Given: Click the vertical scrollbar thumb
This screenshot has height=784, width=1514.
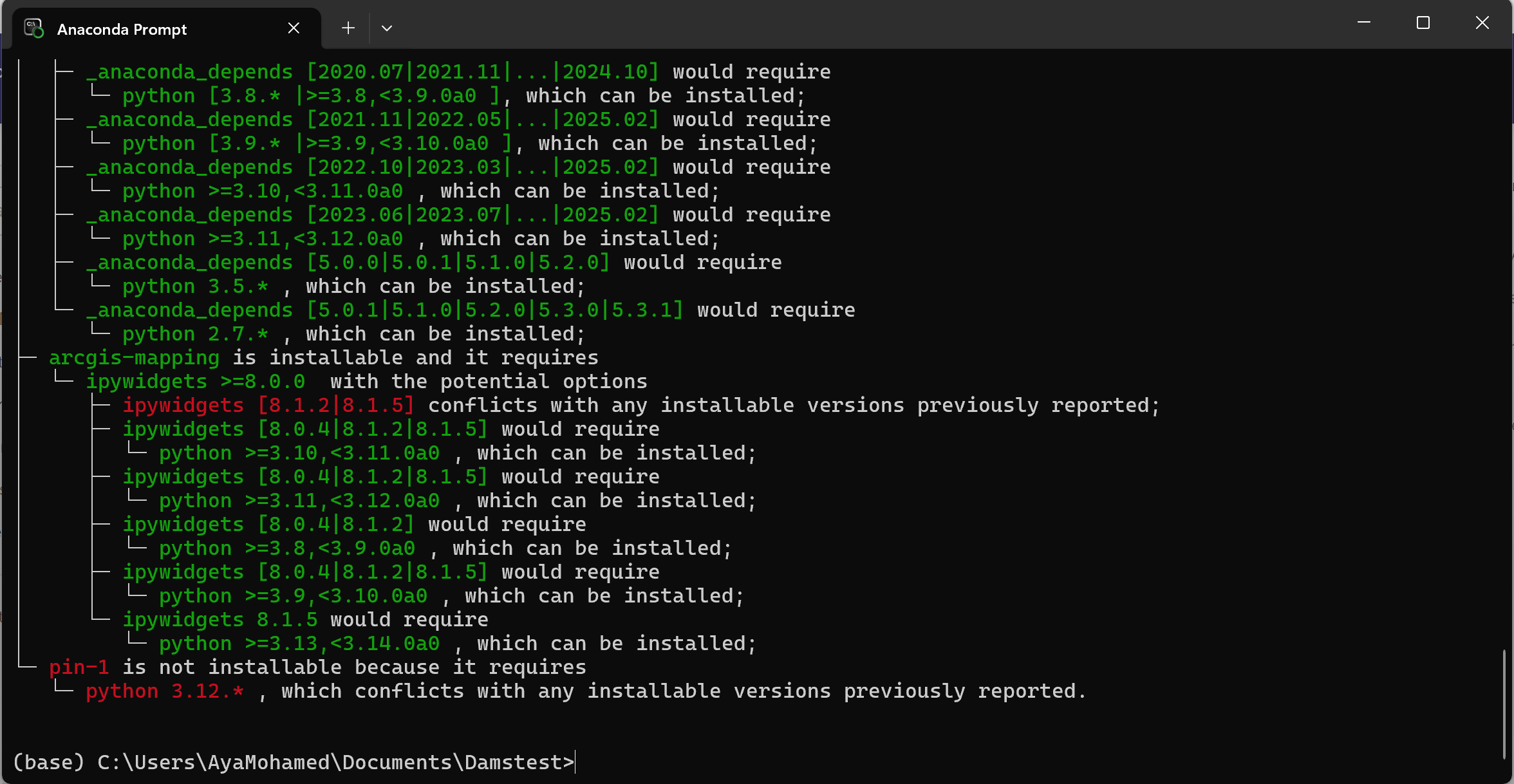Looking at the screenshot, I should tap(1504, 705).
